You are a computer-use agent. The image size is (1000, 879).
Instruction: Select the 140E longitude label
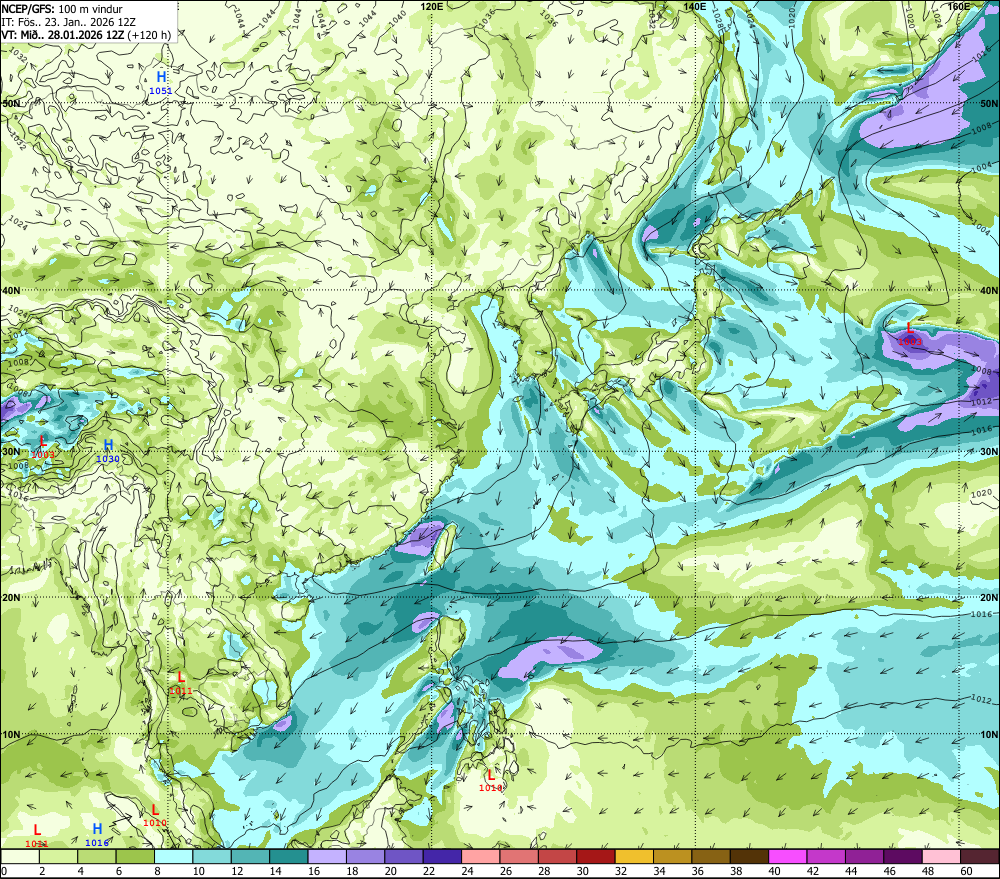tap(695, 6)
